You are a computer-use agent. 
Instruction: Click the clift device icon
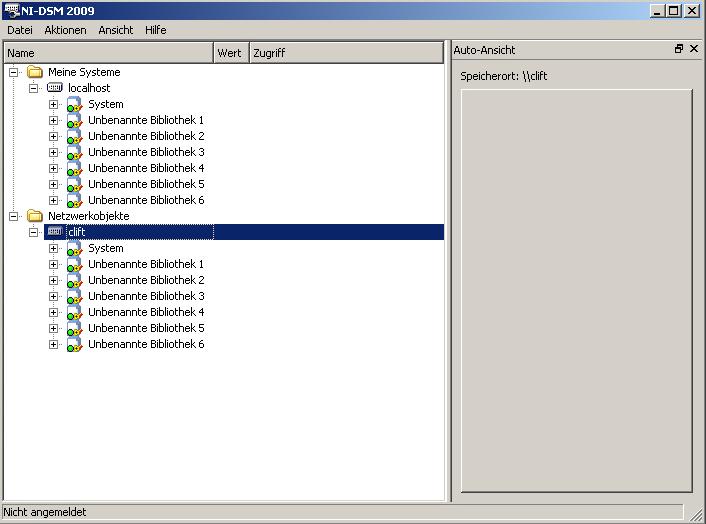pos(54,231)
